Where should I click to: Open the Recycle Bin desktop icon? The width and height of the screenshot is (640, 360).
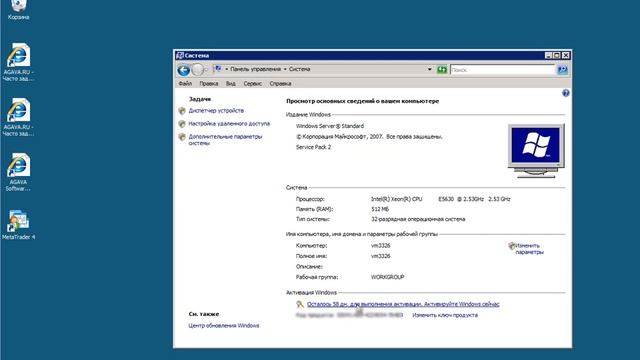coord(18,9)
